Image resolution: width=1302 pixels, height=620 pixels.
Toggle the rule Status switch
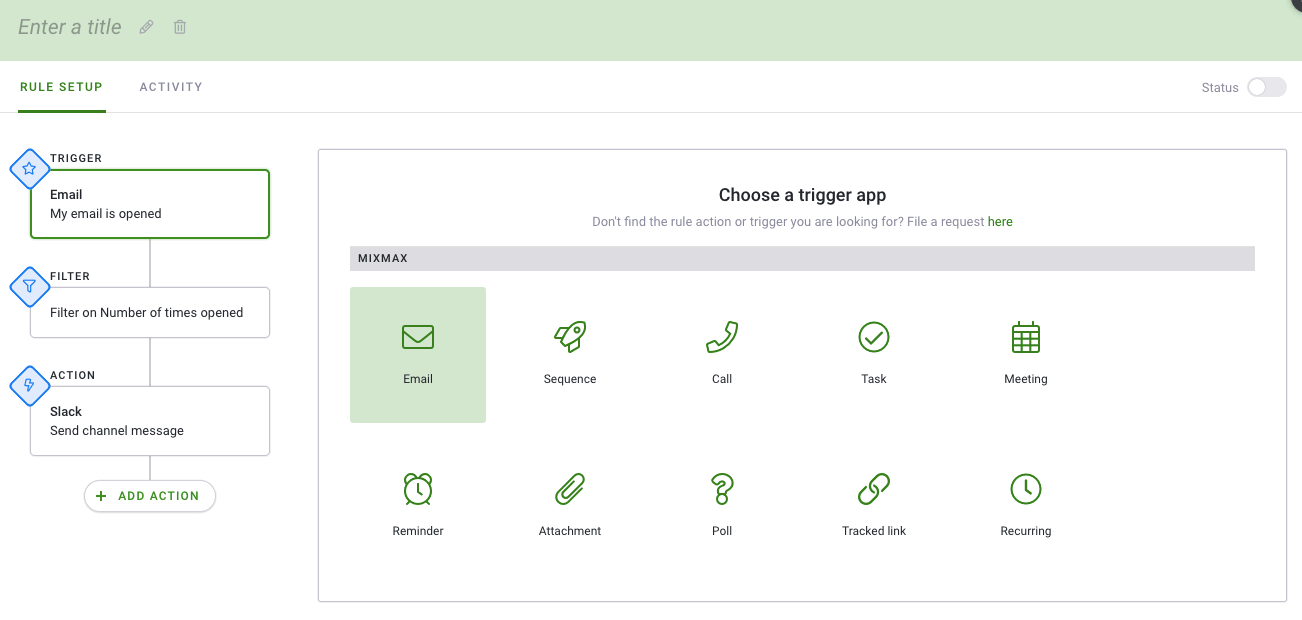(1266, 87)
